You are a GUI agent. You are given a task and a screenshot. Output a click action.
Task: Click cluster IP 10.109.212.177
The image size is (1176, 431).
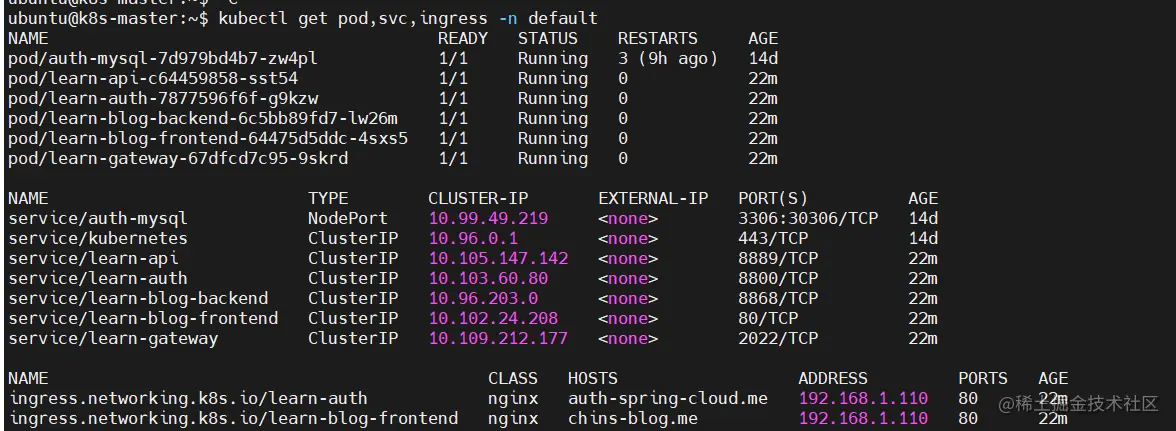pyautogui.click(x=497, y=338)
